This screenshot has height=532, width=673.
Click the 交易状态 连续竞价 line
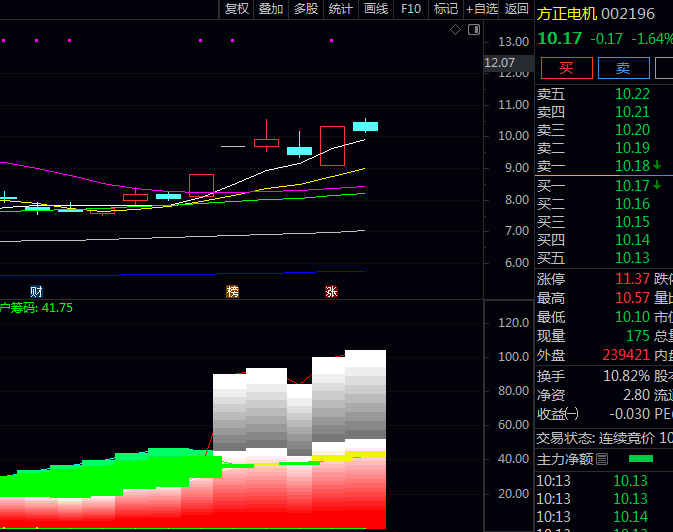(604, 438)
